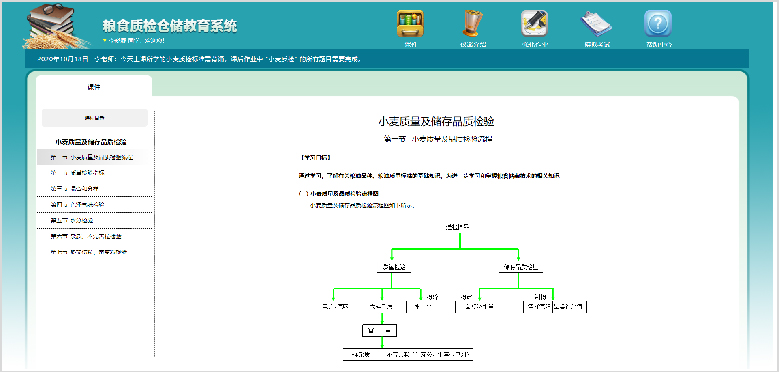Open the bookshelf drawer icon in header
The height and width of the screenshot is (372, 779).
point(410,23)
